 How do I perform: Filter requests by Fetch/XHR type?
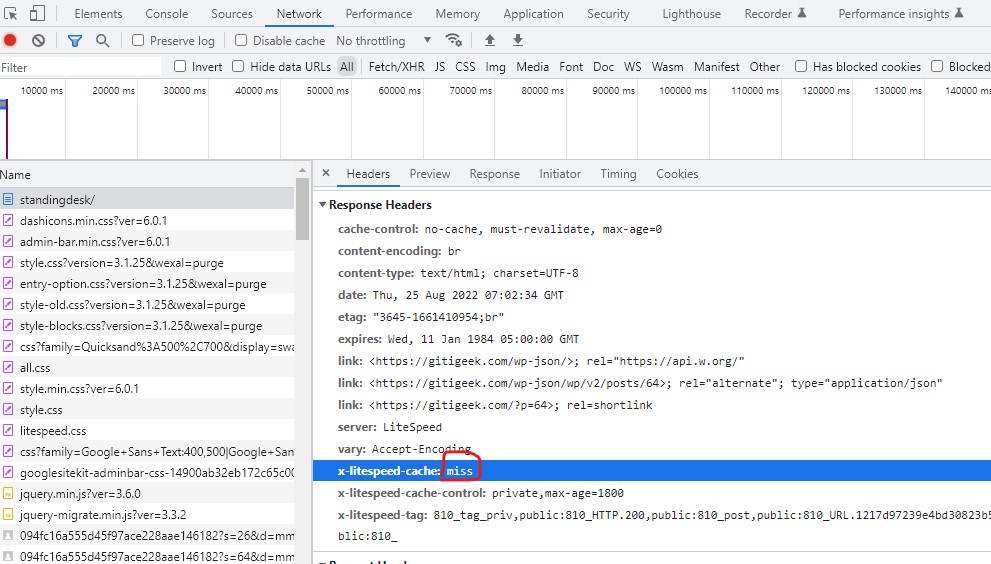396,67
